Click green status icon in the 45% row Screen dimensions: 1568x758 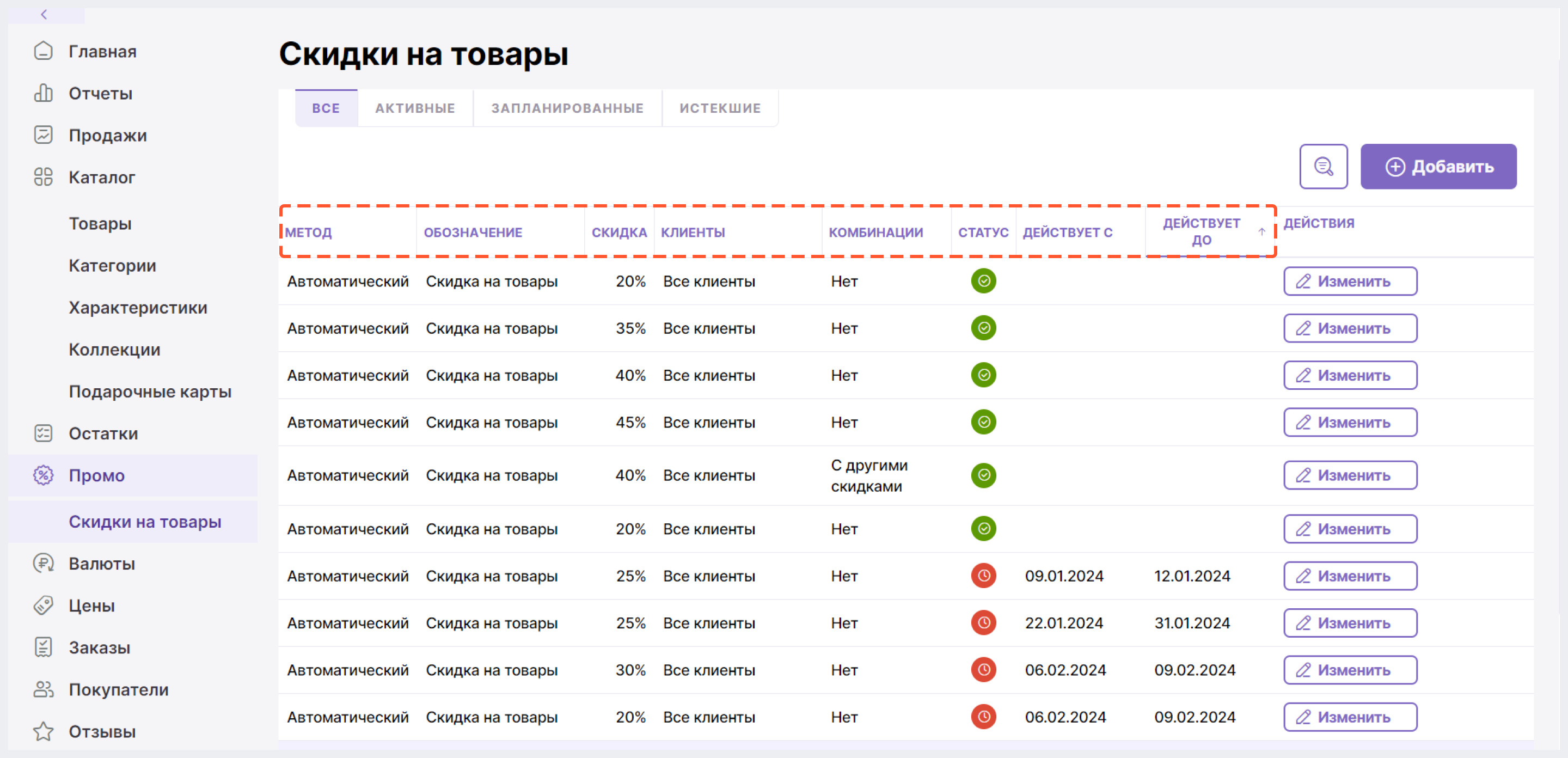click(984, 422)
